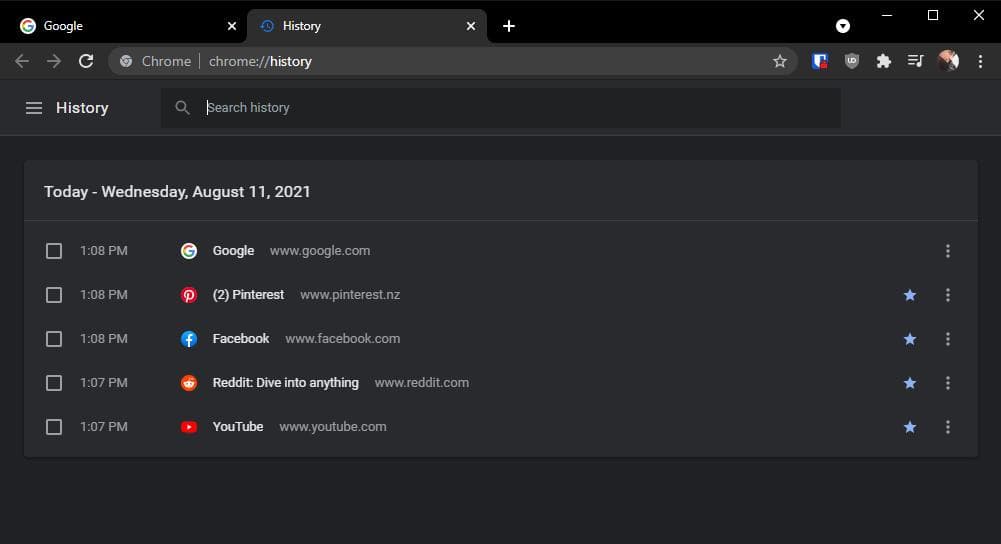Screen dimensions: 1001x544
Task: Click the bookmark star on Pinterest row
Action: (x=910, y=295)
